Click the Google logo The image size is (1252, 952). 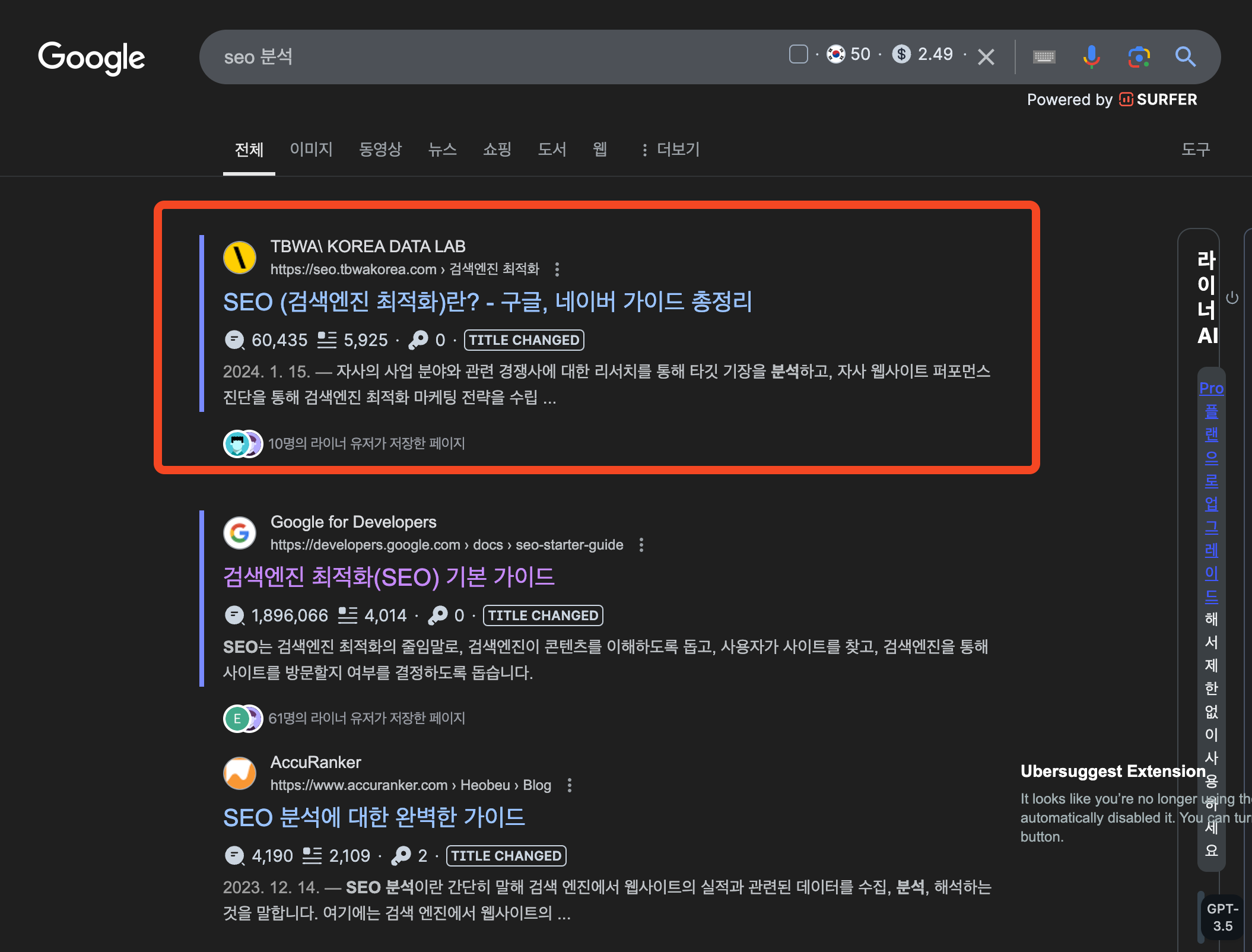click(x=91, y=58)
